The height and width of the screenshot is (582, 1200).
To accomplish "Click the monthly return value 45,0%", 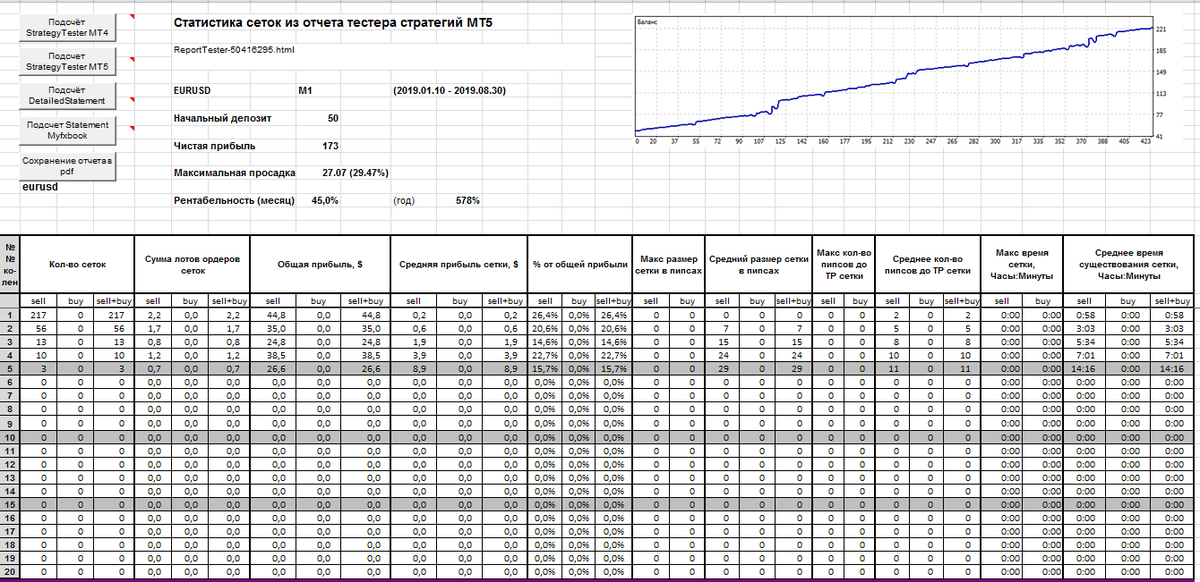I will [325, 200].
